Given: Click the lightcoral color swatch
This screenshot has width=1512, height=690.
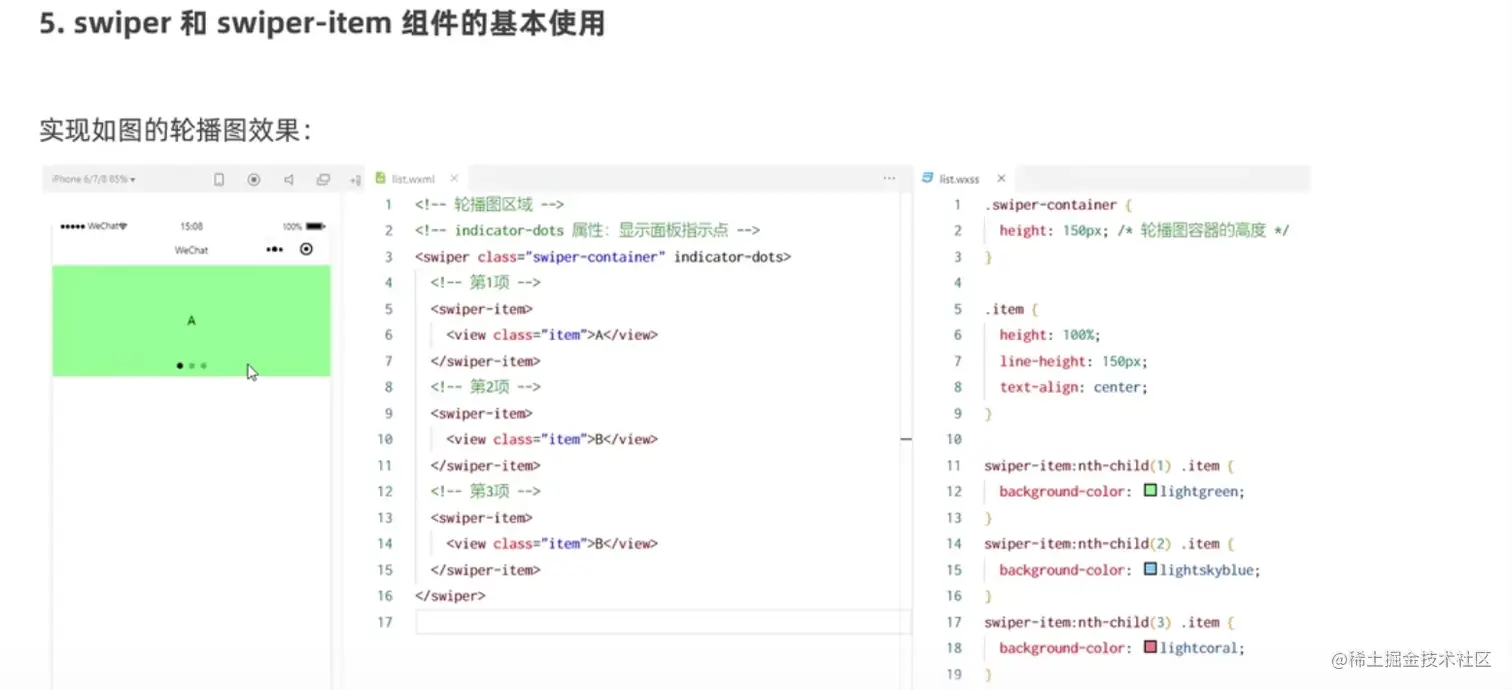Looking at the screenshot, I should (x=1150, y=647).
